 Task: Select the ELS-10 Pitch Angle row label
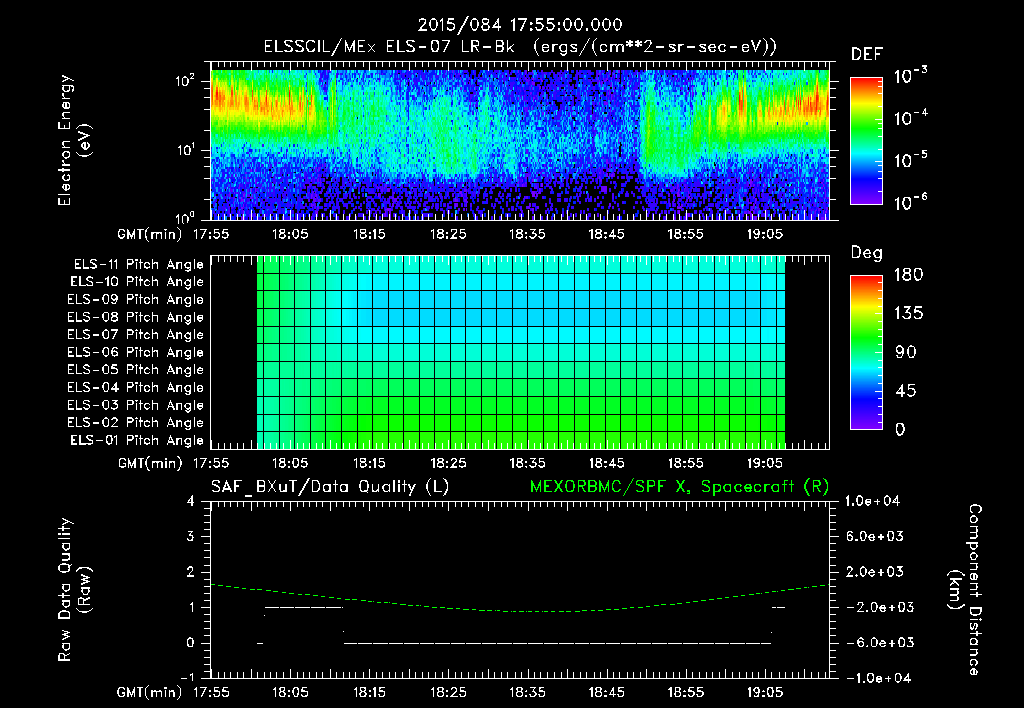point(136,282)
